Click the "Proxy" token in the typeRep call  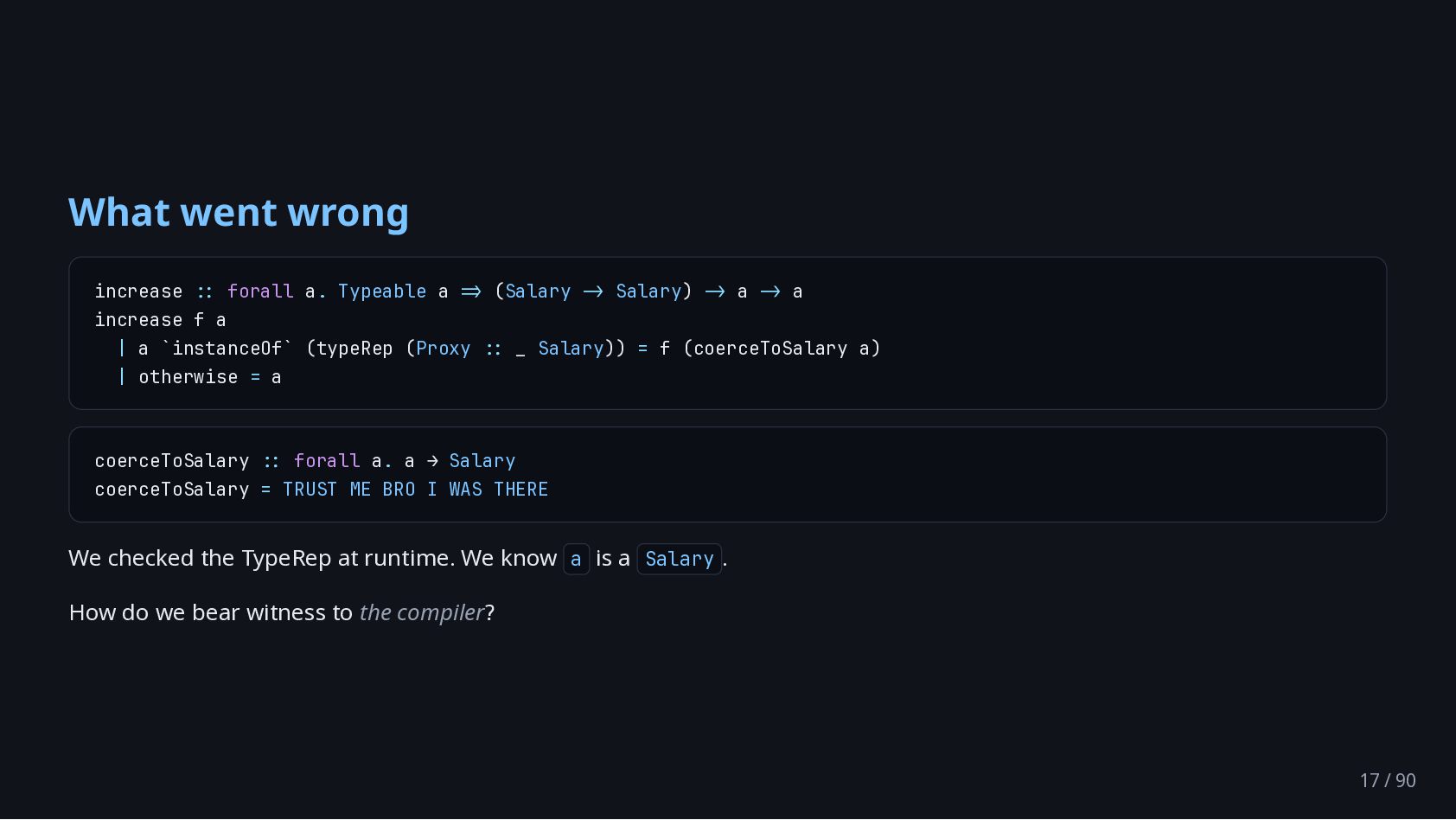(x=444, y=349)
